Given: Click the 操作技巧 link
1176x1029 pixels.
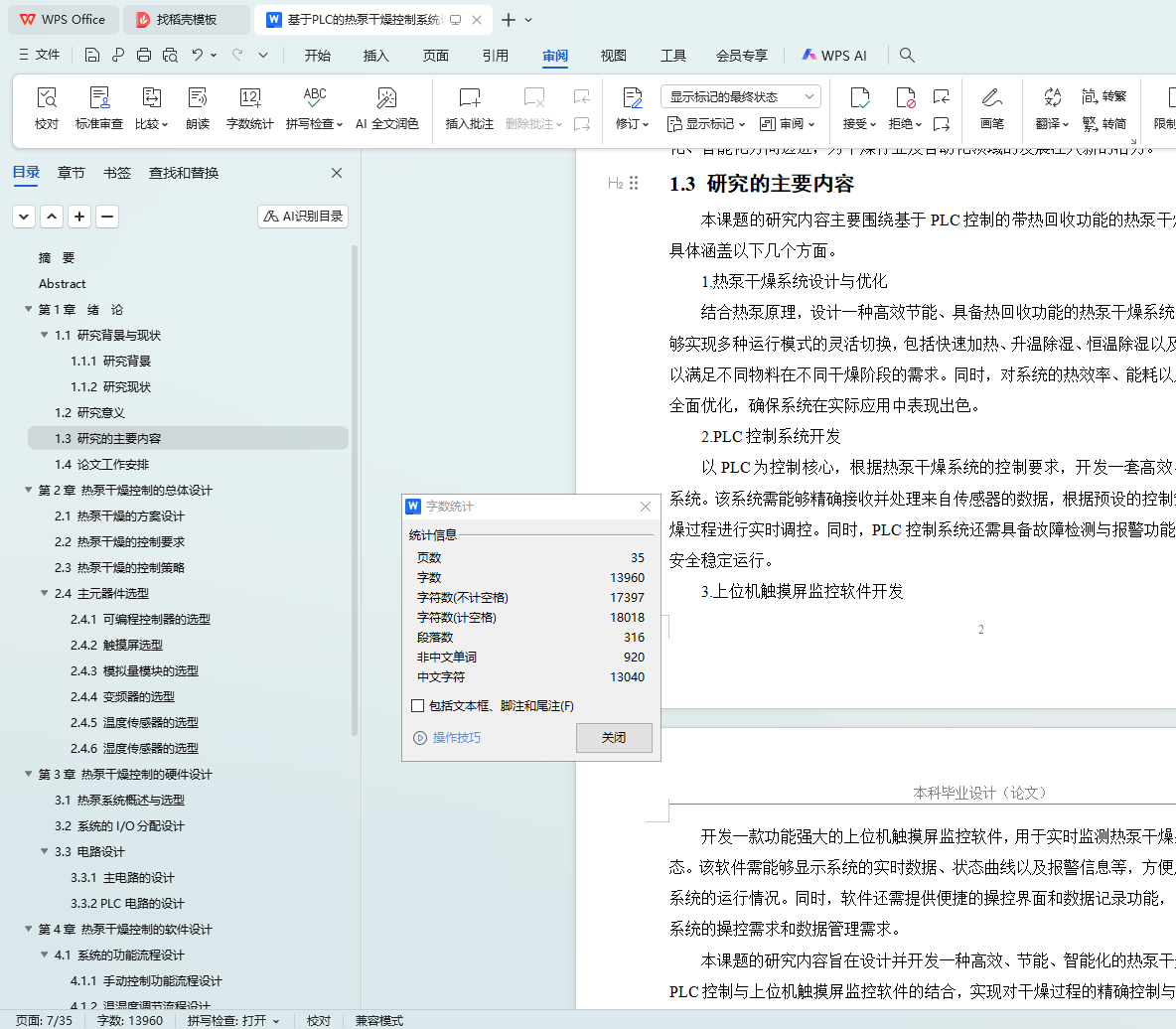Looking at the screenshot, I should pos(457,738).
